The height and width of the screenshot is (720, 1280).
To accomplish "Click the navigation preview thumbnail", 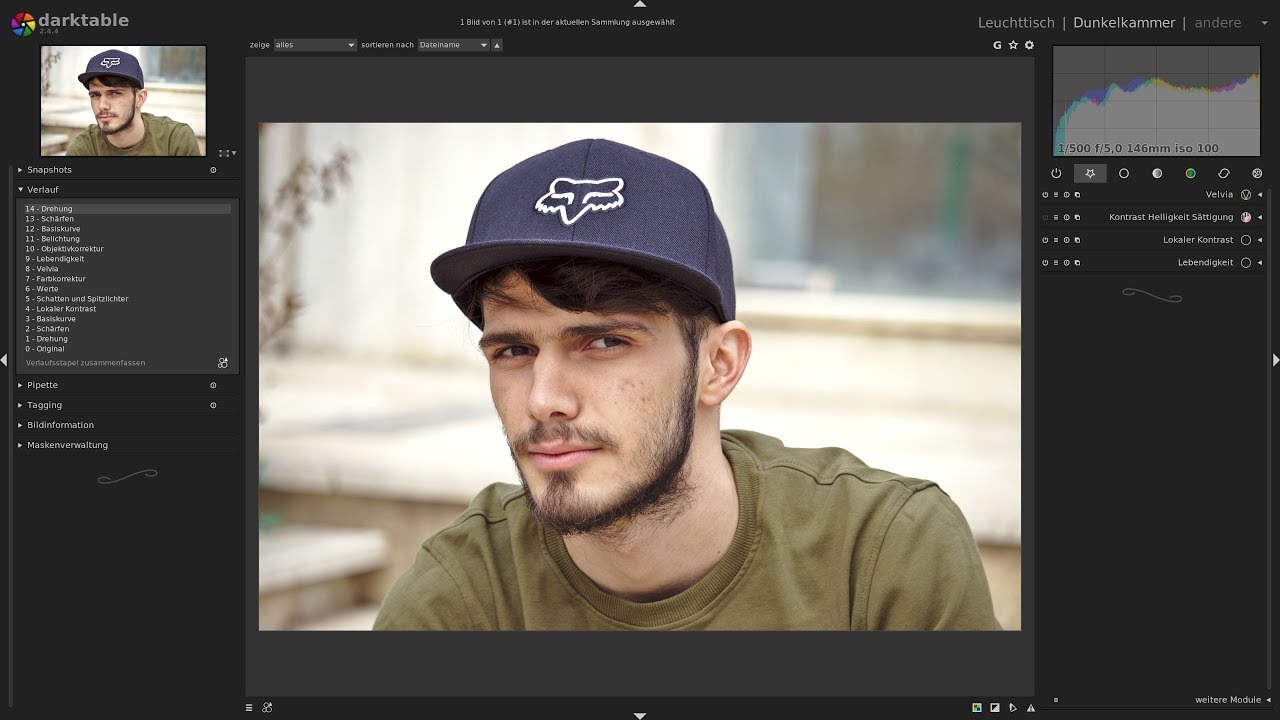I will (x=123, y=100).
